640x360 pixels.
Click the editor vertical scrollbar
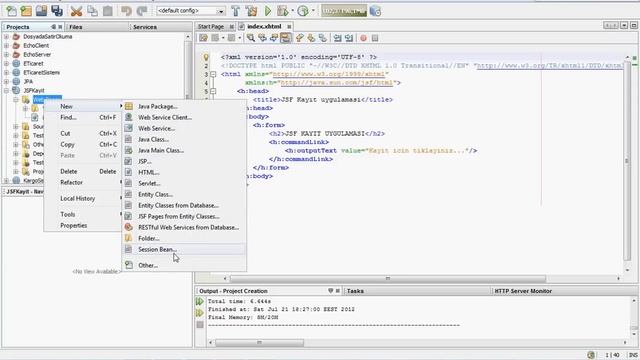point(627,161)
